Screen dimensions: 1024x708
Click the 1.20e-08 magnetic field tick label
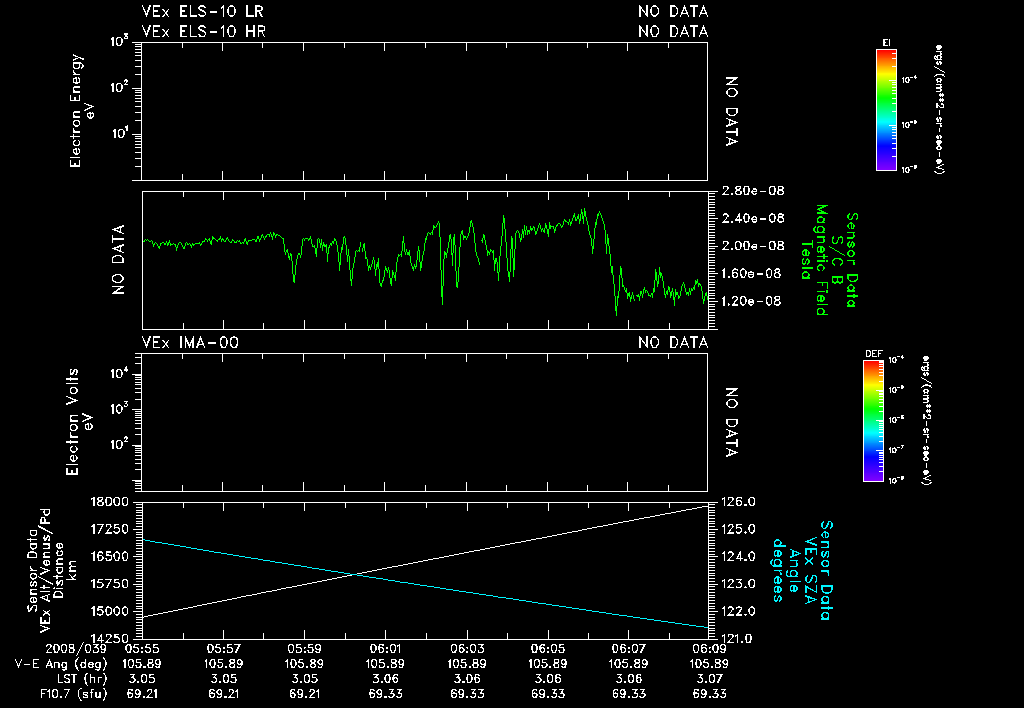pos(751,301)
